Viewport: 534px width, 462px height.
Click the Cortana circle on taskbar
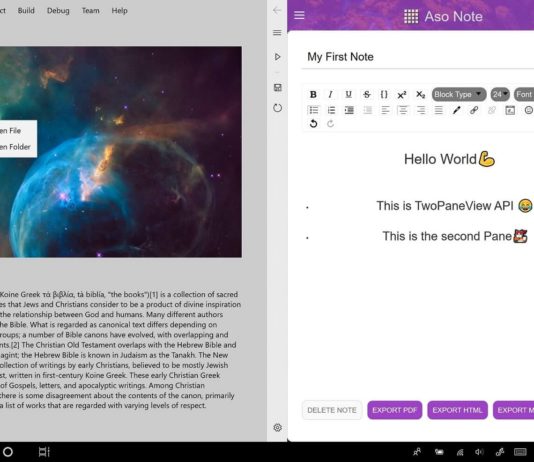click(x=7, y=452)
